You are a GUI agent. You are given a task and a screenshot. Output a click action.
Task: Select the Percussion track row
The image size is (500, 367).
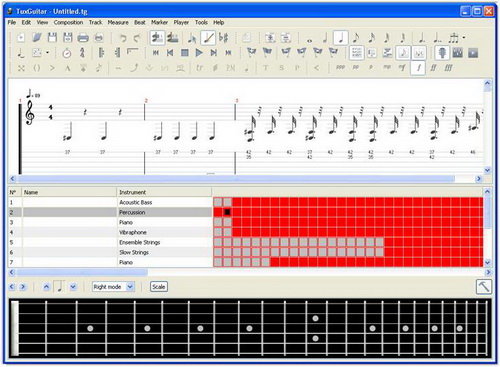coord(110,212)
